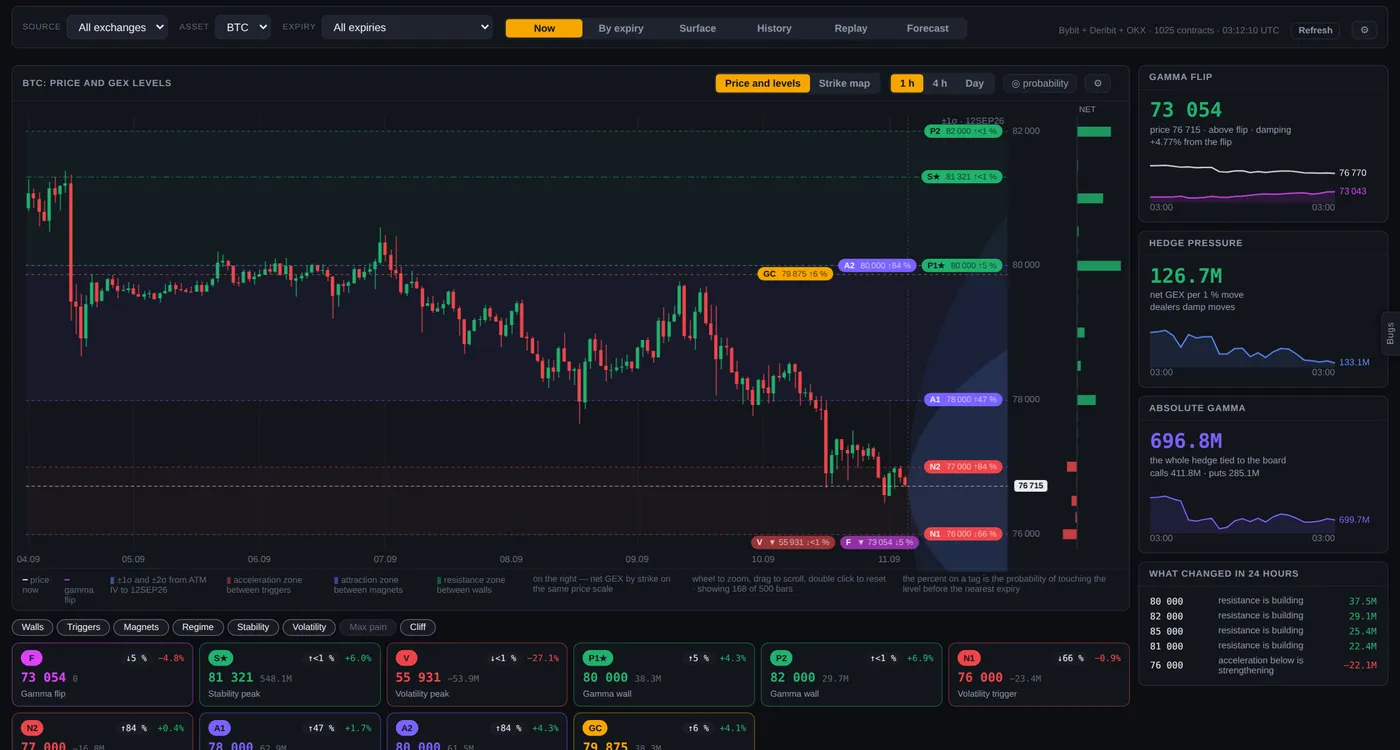Select the F gamma flip badge card

click(x=33, y=658)
